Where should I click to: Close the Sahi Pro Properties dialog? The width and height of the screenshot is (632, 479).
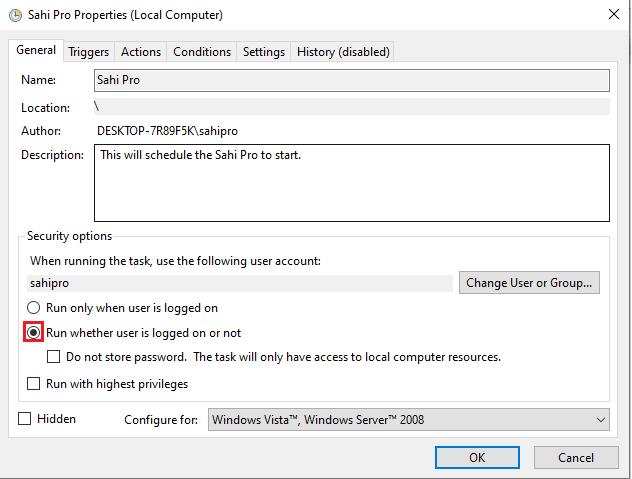[611, 15]
